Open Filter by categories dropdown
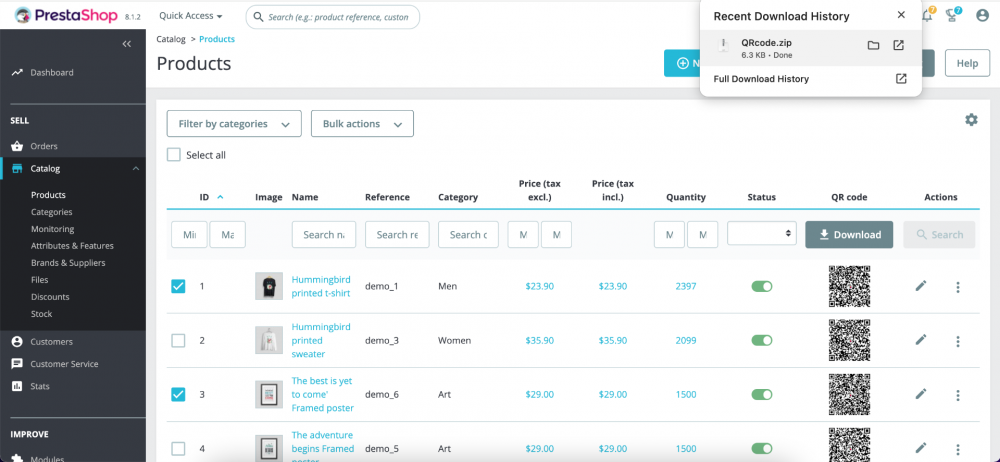The width and height of the screenshot is (1000, 462). click(234, 124)
